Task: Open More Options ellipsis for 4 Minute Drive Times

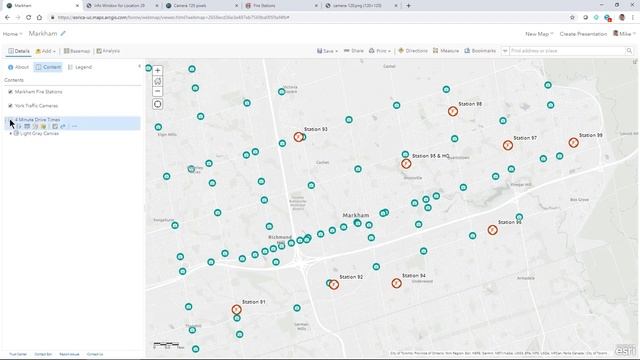Action: [74, 127]
